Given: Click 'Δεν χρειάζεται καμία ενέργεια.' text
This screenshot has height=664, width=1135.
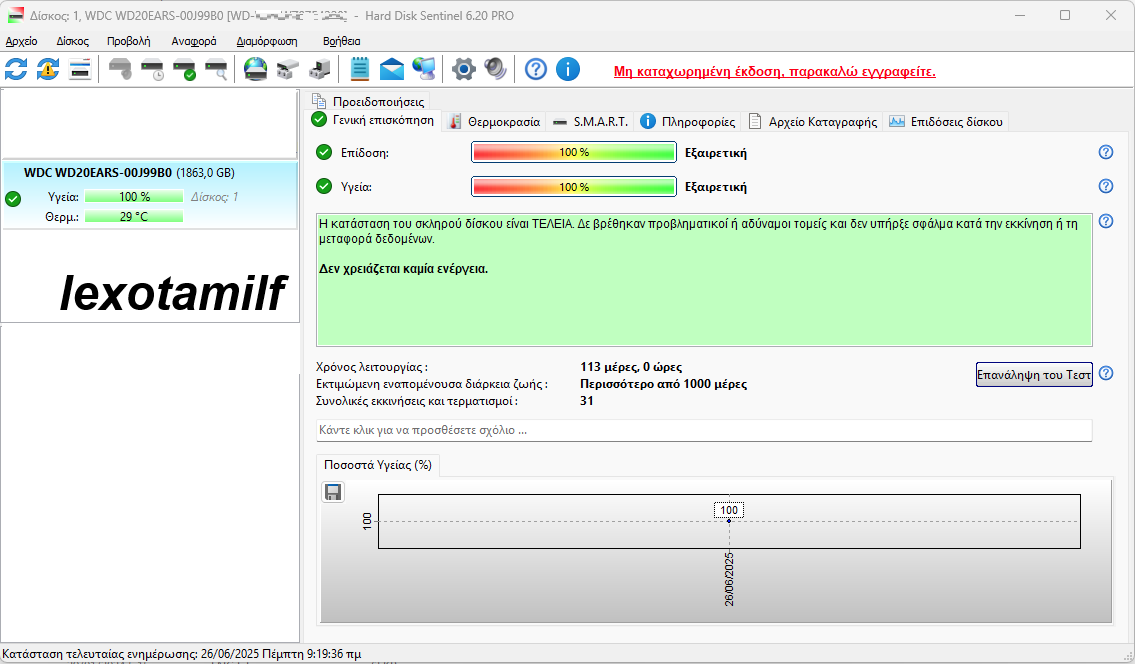Looking at the screenshot, I should coord(404,269).
